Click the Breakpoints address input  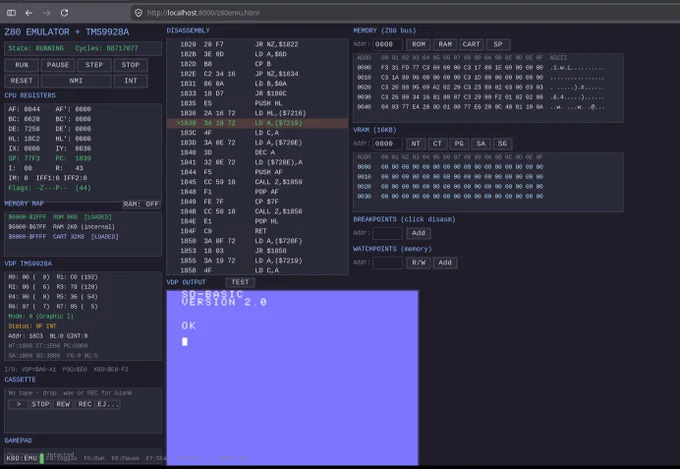(x=387, y=233)
